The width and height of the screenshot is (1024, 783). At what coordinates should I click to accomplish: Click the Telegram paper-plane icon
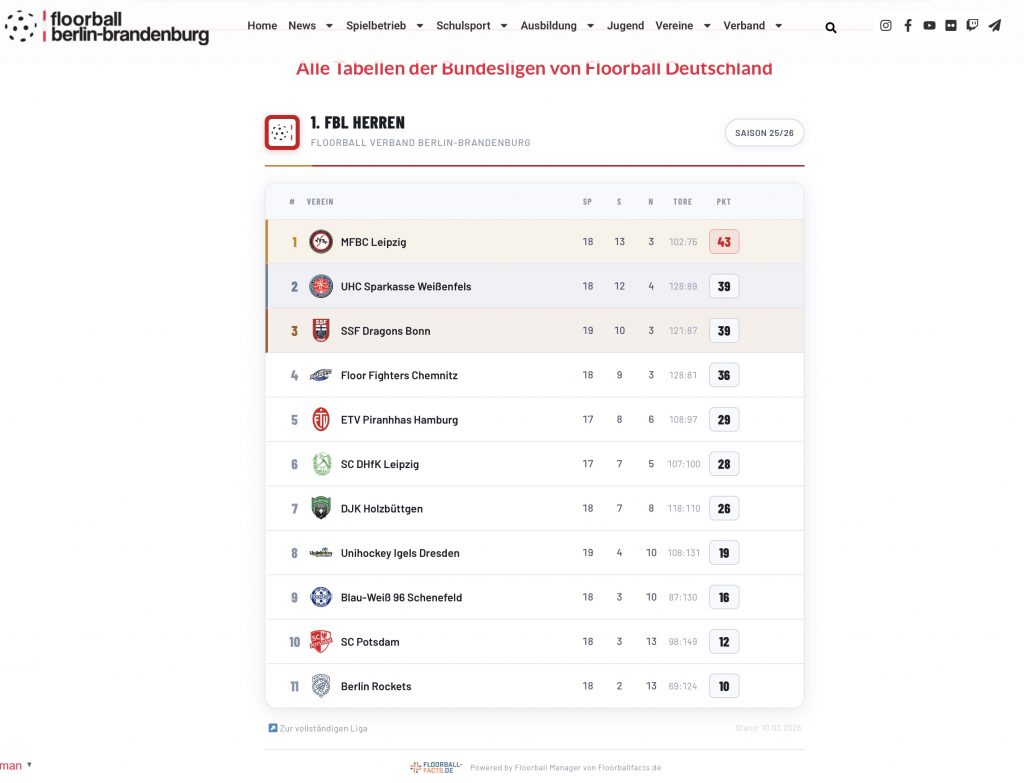[x=994, y=25]
